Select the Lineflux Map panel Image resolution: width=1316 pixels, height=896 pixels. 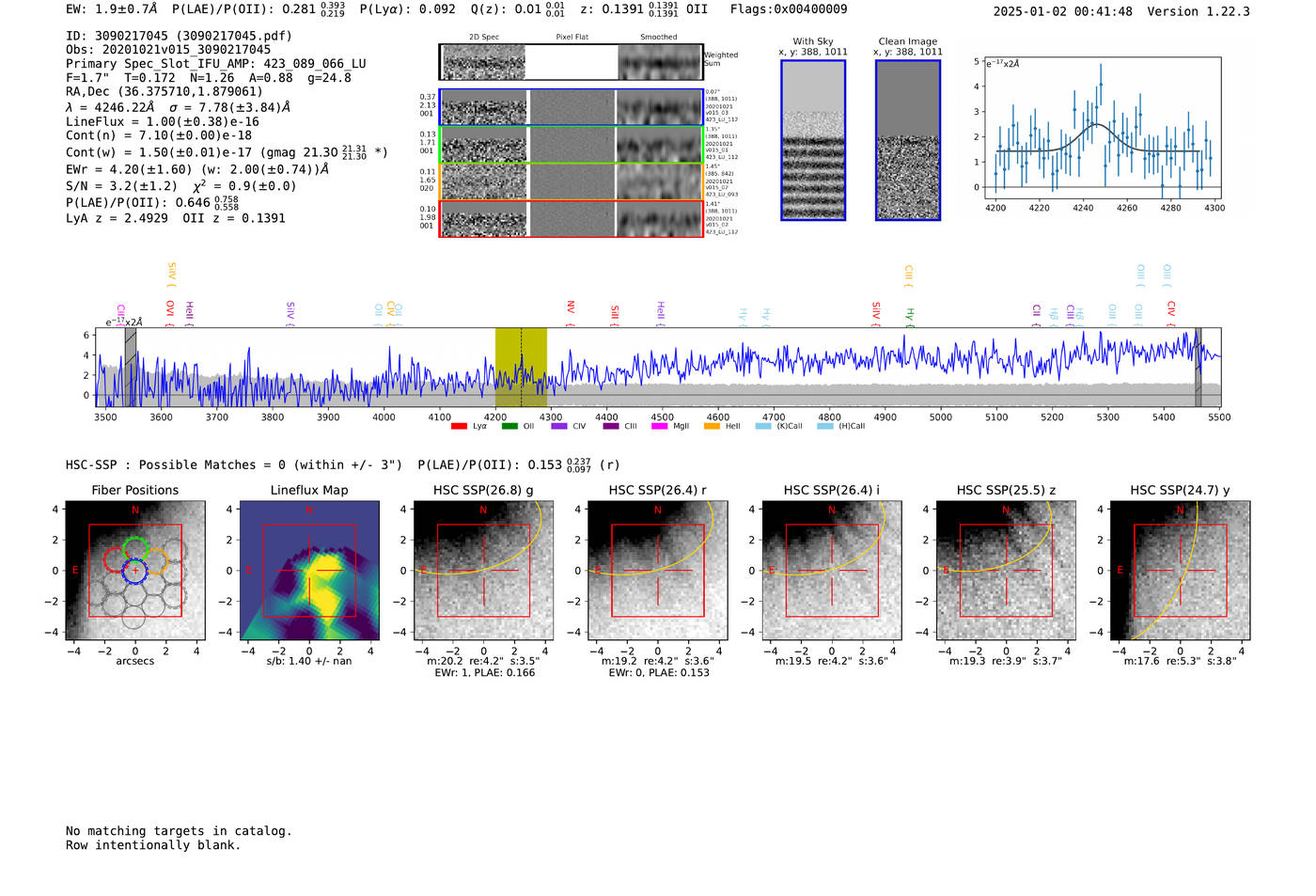[x=309, y=570]
